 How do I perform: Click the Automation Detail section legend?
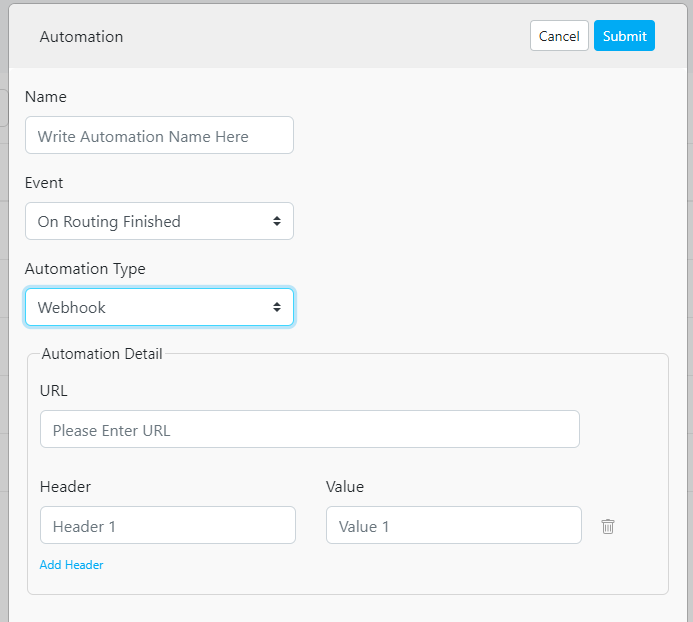[x=102, y=353]
